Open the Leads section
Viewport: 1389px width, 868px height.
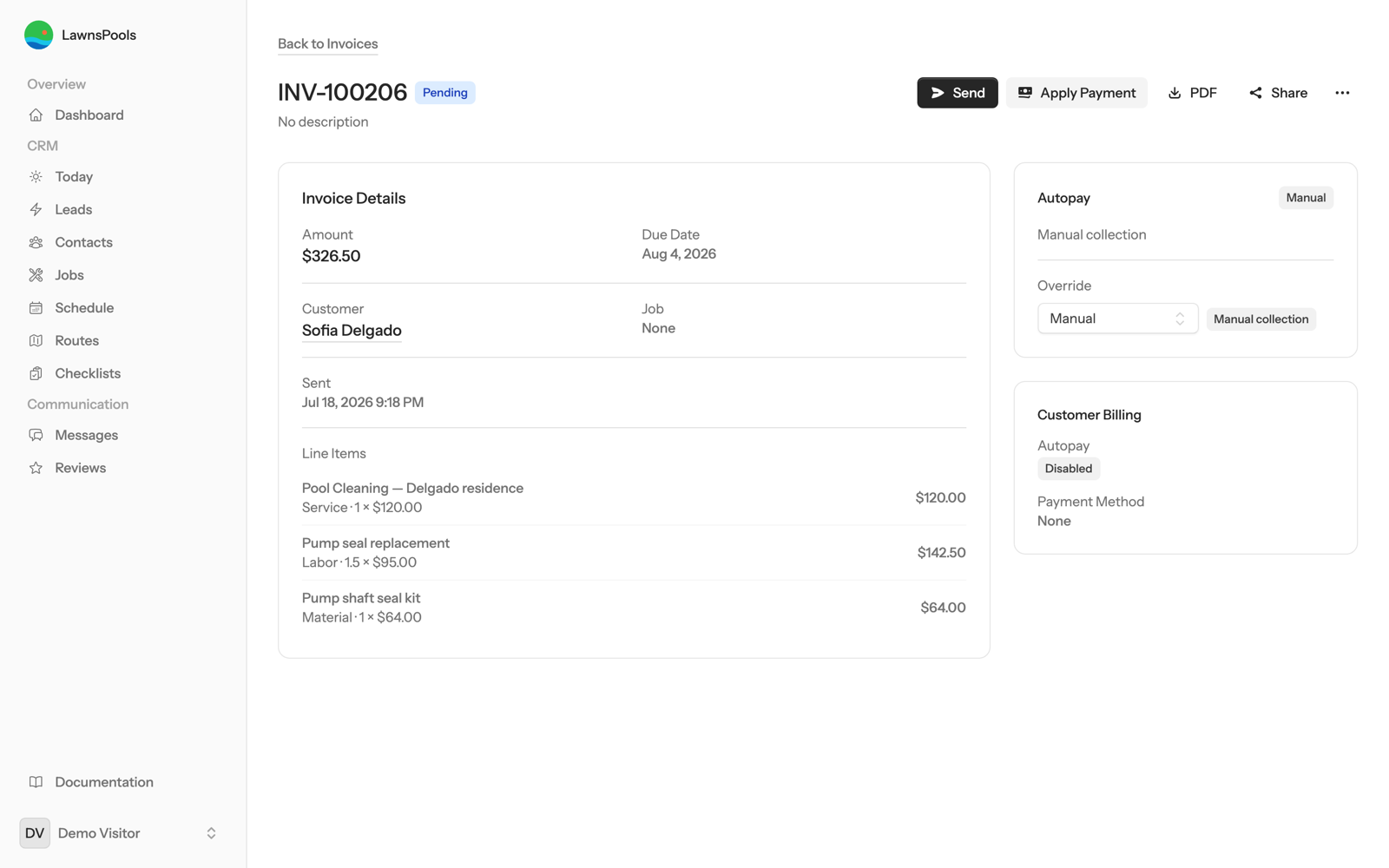pyautogui.click(x=123, y=209)
